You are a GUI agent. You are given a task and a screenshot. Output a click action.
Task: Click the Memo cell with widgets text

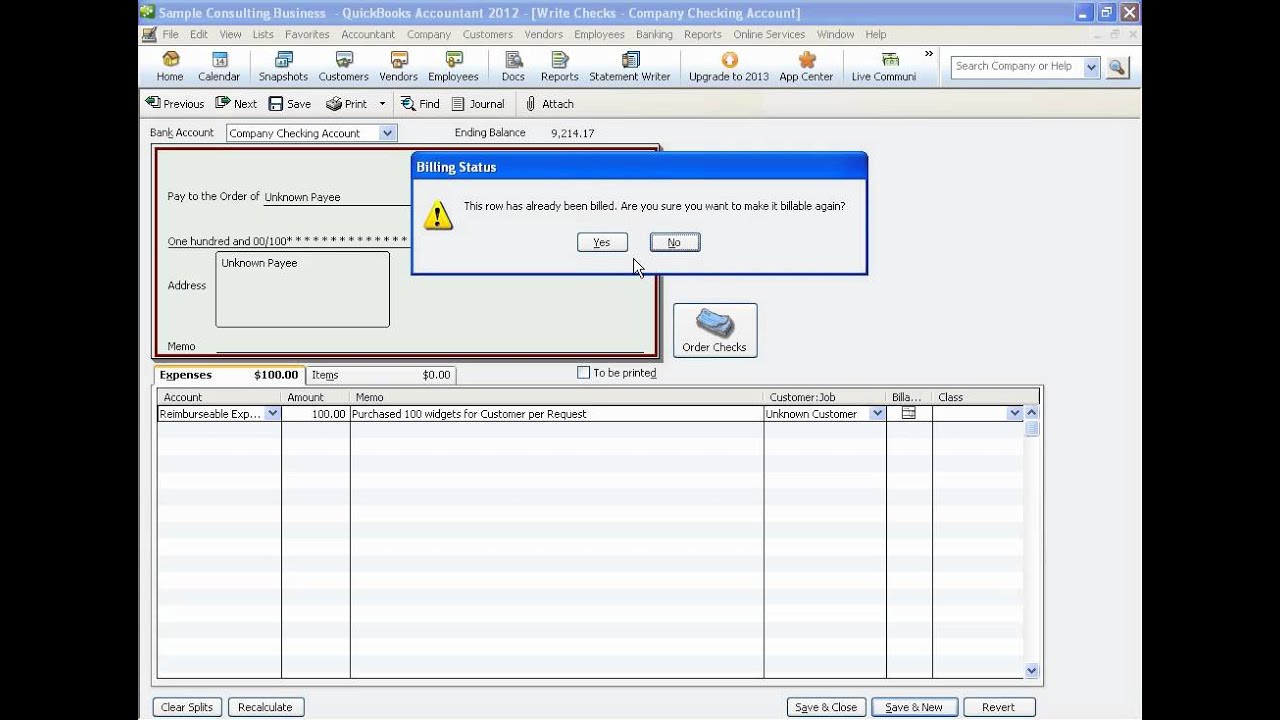557,413
